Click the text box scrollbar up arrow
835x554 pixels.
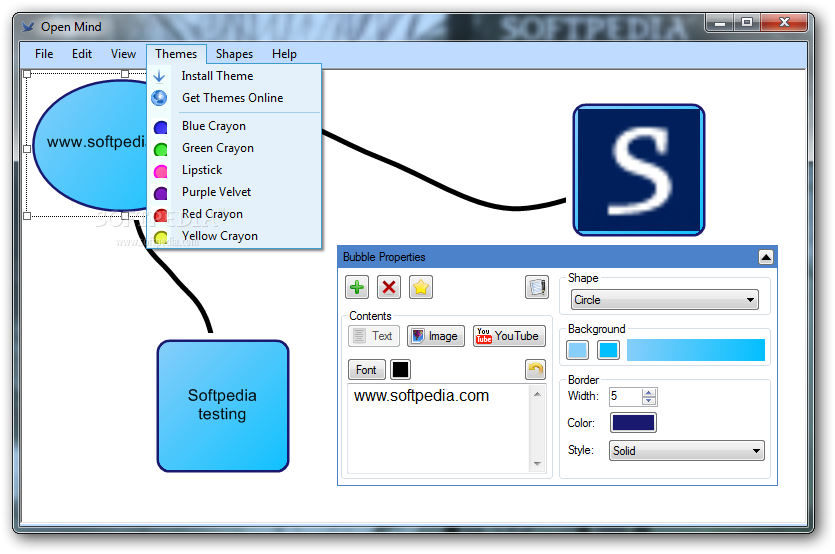(x=537, y=394)
